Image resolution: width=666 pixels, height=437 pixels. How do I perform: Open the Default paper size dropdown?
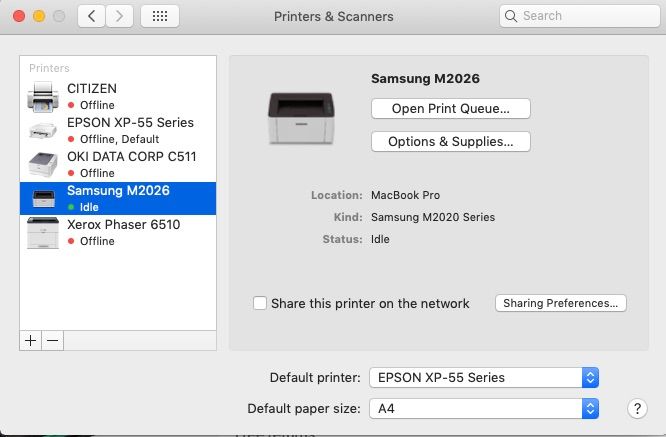[x=484, y=409]
